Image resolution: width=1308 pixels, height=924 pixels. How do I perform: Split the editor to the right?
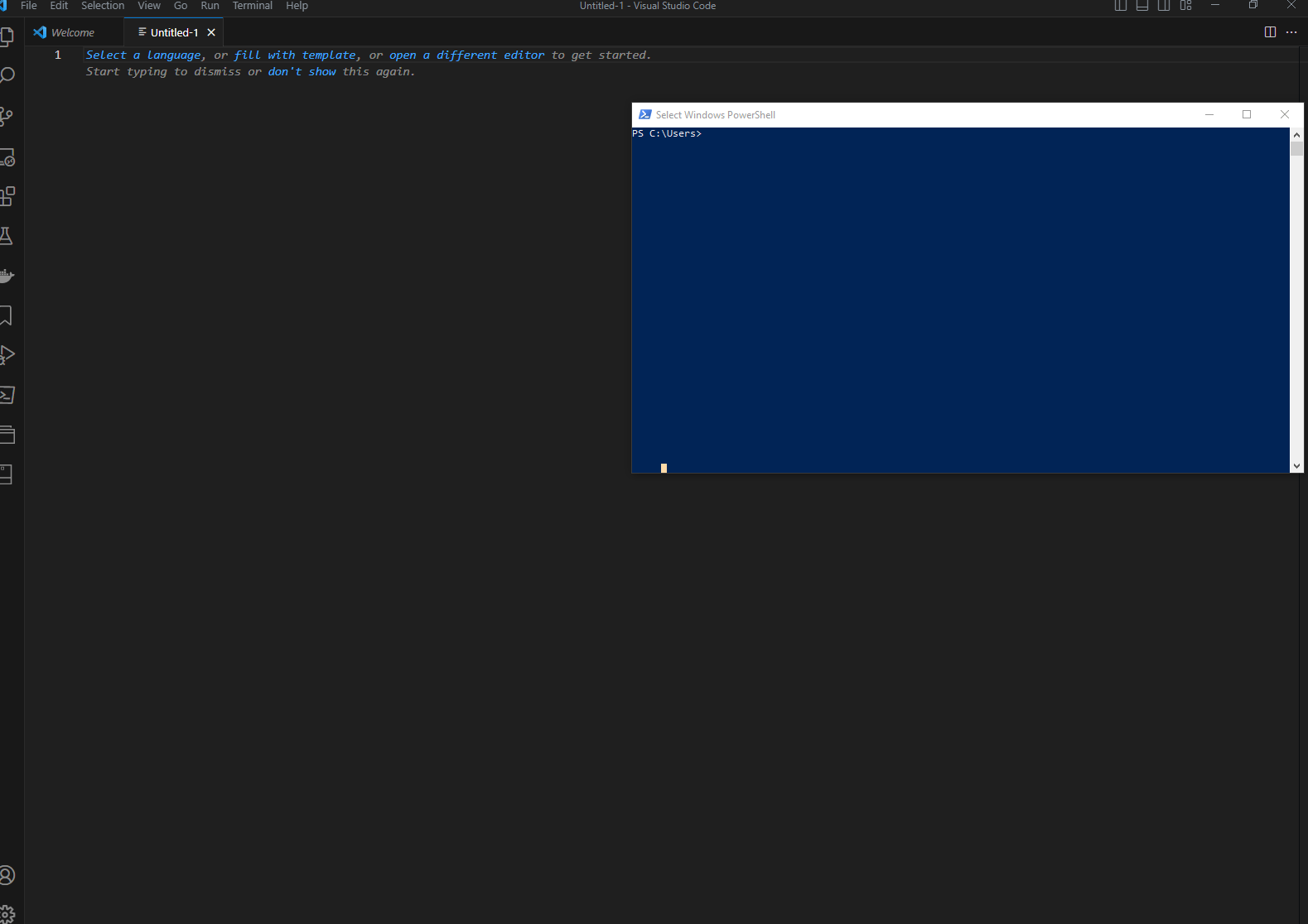[1270, 32]
